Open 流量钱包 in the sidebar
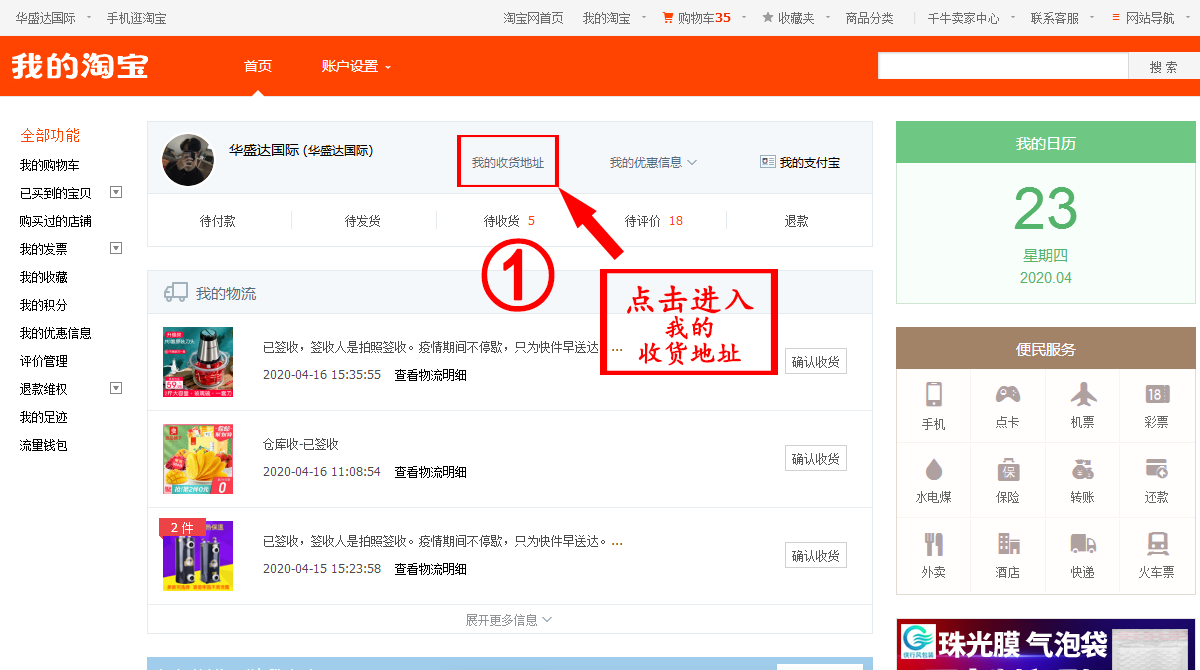1200x670 pixels. point(44,445)
